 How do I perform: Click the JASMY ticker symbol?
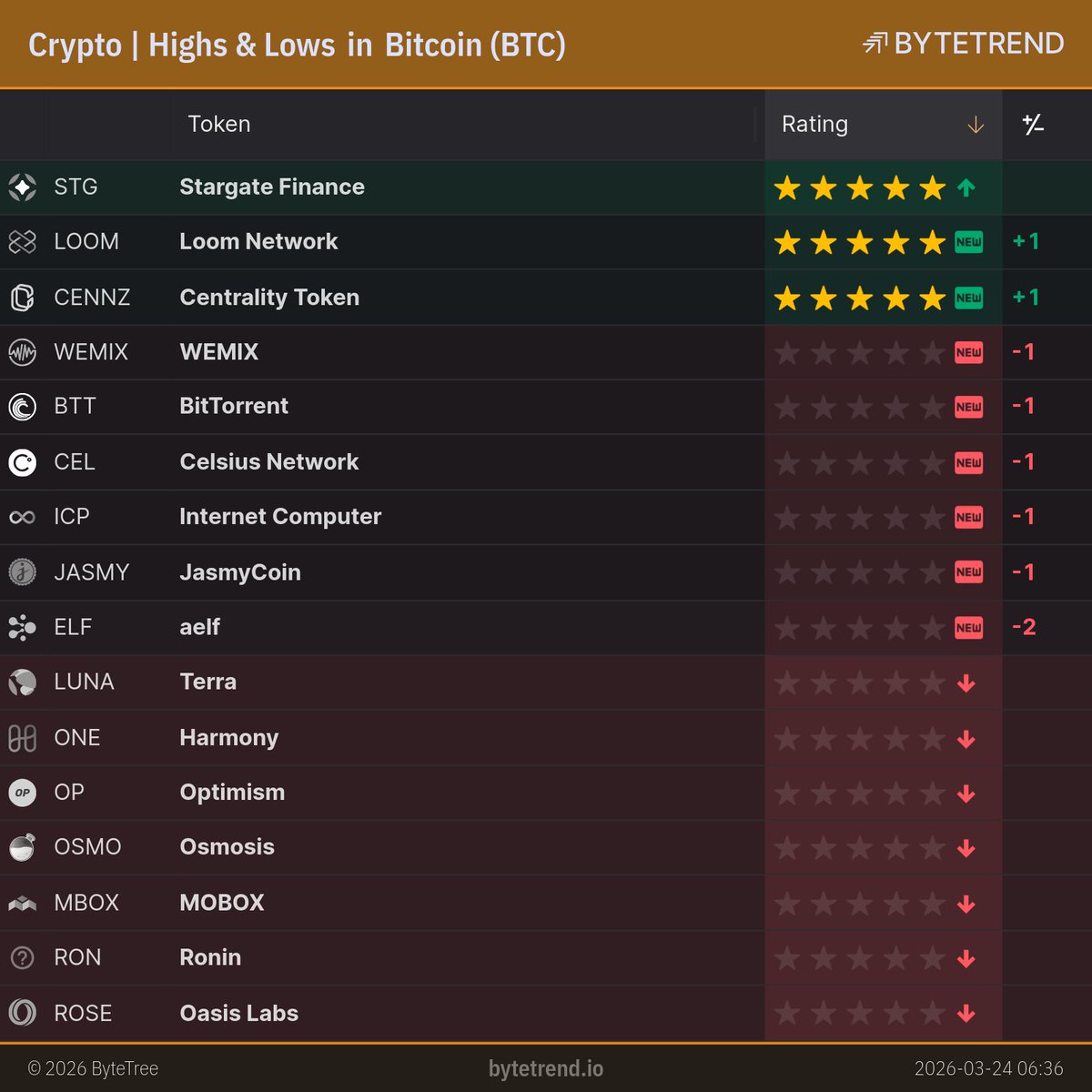click(92, 572)
